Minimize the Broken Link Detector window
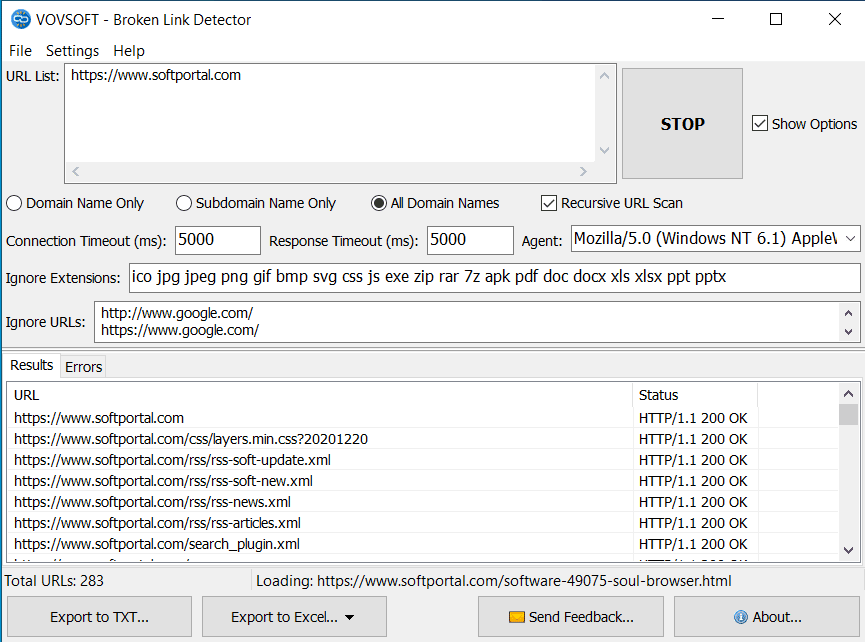The image size is (865, 642). click(718, 19)
